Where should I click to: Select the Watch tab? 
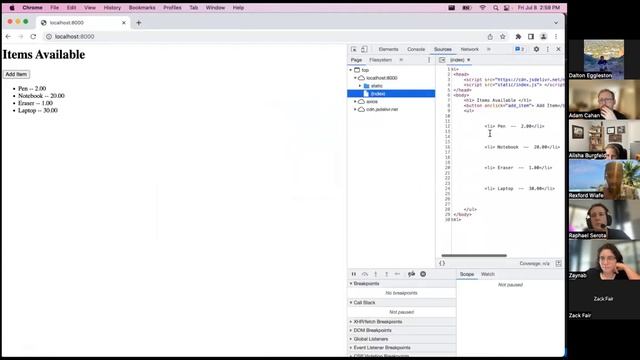click(488, 274)
